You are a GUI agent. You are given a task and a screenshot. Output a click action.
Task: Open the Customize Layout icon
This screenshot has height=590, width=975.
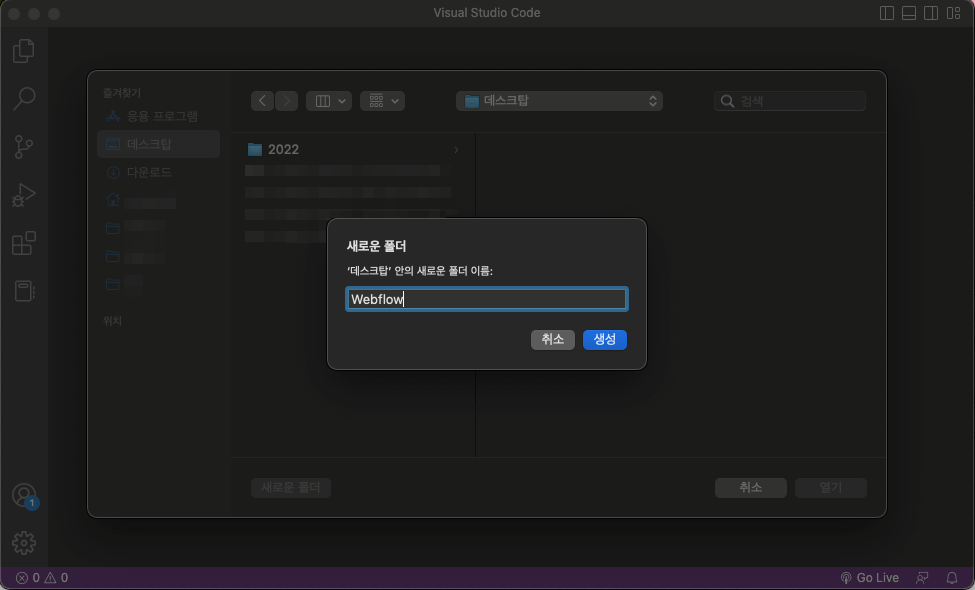(x=953, y=13)
